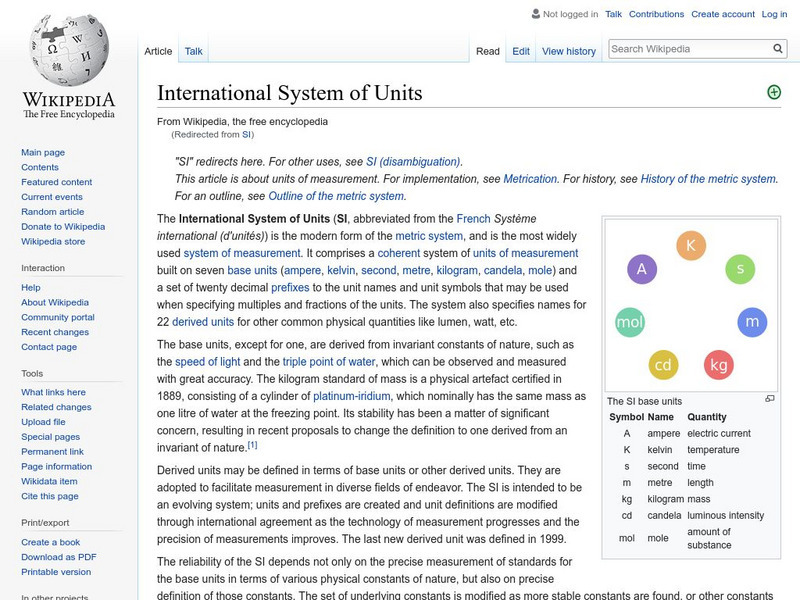Click the green s second circle
This screenshot has width=800, height=600.
click(740, 269)
